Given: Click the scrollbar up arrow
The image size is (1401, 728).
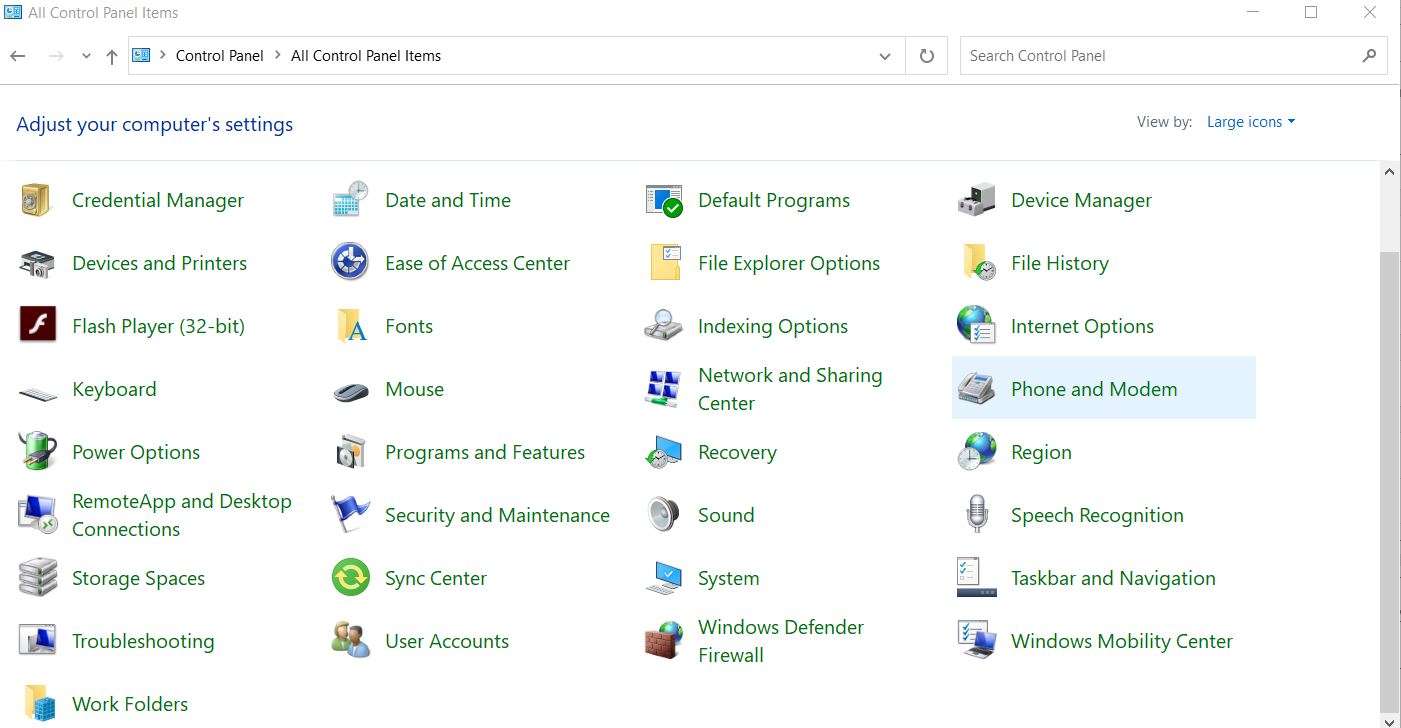Looking at the screenshot, I should coord(1390,172).
